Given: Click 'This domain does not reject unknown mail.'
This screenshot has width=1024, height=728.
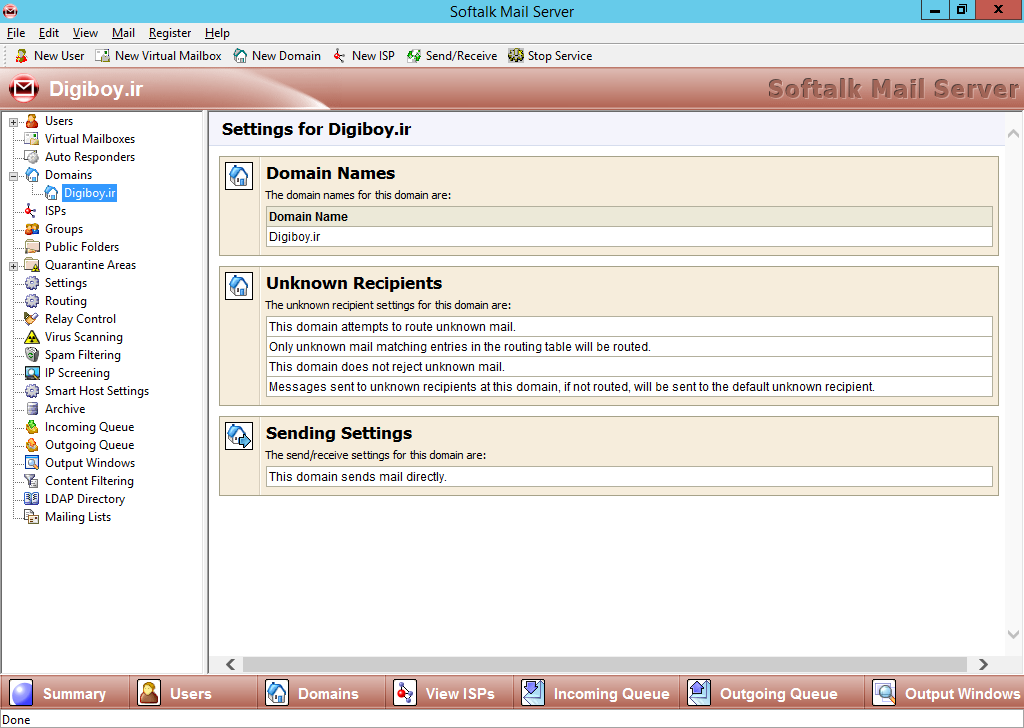Looking at the screenshot, I should (x=630, y=366).
